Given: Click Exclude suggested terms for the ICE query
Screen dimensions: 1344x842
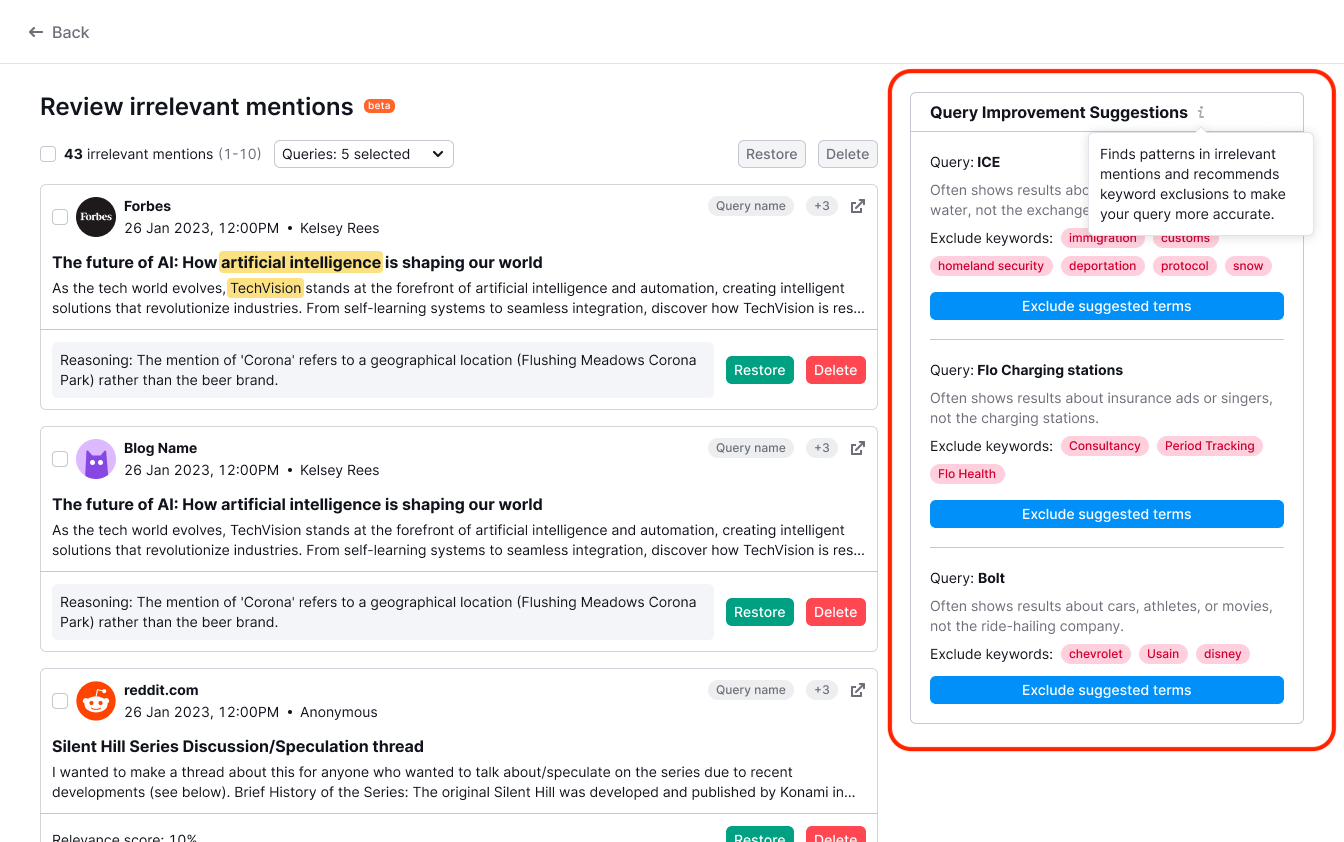Looking at the screenshot, I should coord(1106,306).
